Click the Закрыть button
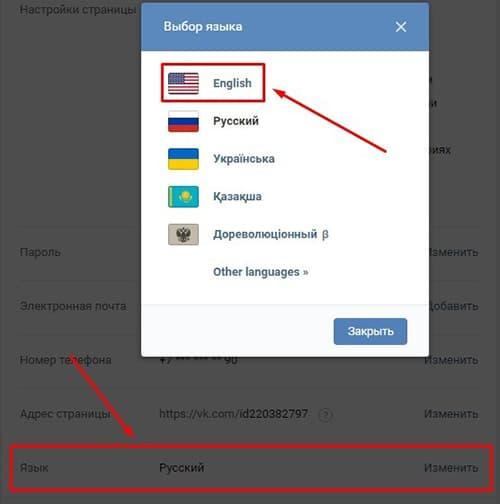The image size is (500, 504). [370, 331]
